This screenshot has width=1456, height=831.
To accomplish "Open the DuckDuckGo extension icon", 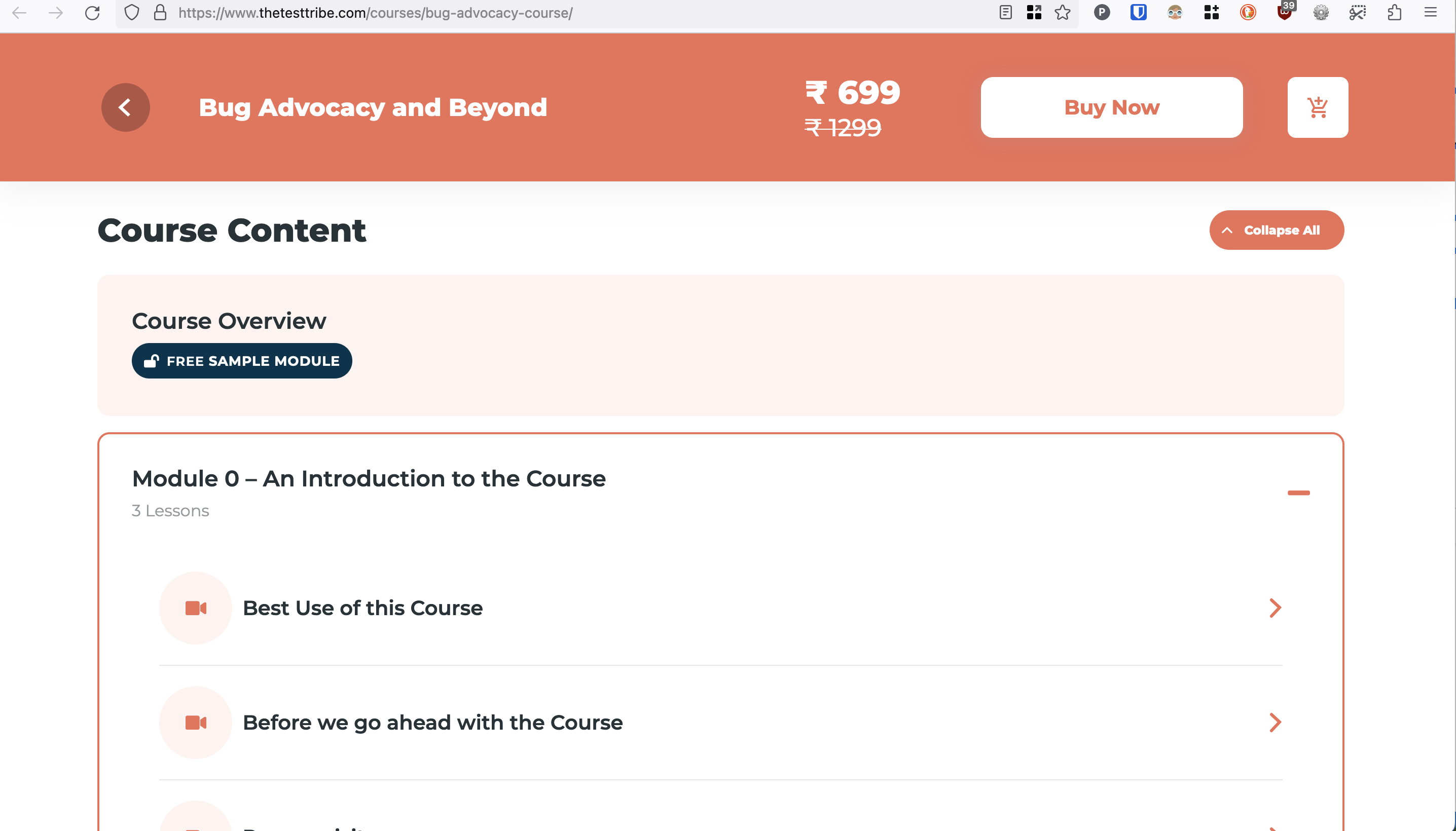I will point(1248,13).
